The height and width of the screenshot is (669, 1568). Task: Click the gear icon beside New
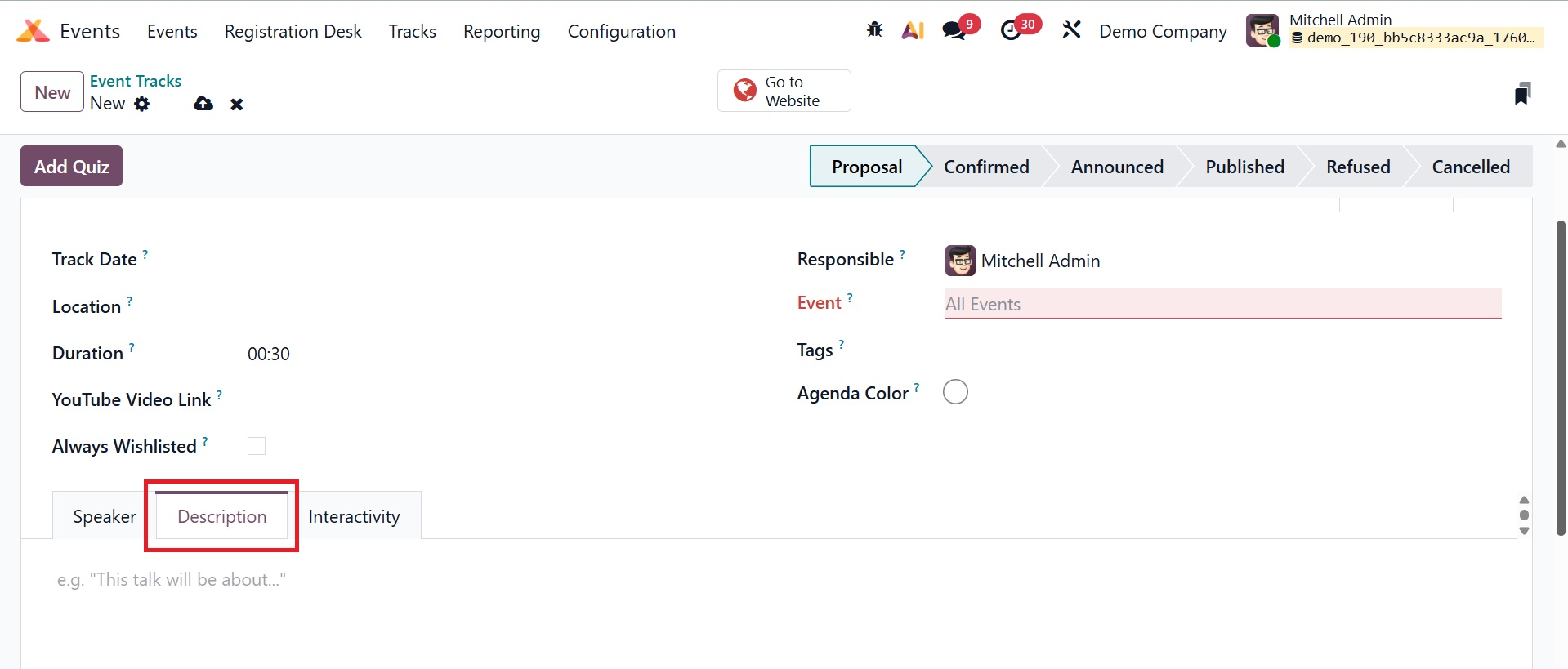[x=142, y=104]
